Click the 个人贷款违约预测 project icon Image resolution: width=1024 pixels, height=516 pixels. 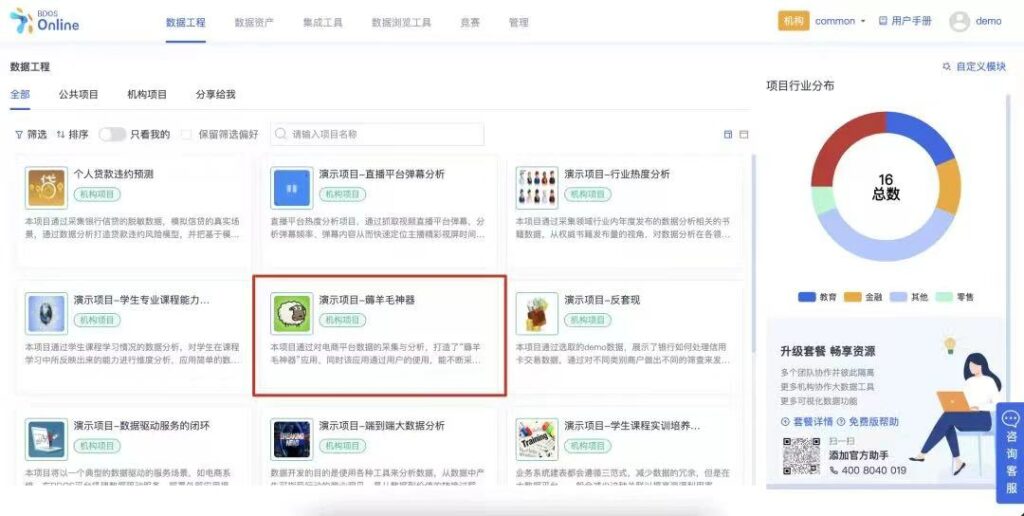(46, 189)
